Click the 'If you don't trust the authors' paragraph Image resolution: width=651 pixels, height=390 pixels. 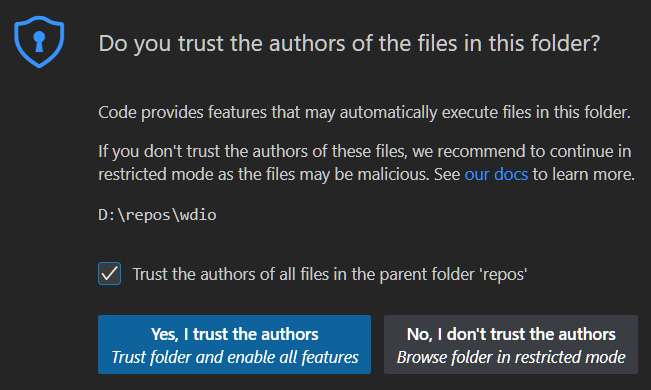pos(367,163)
